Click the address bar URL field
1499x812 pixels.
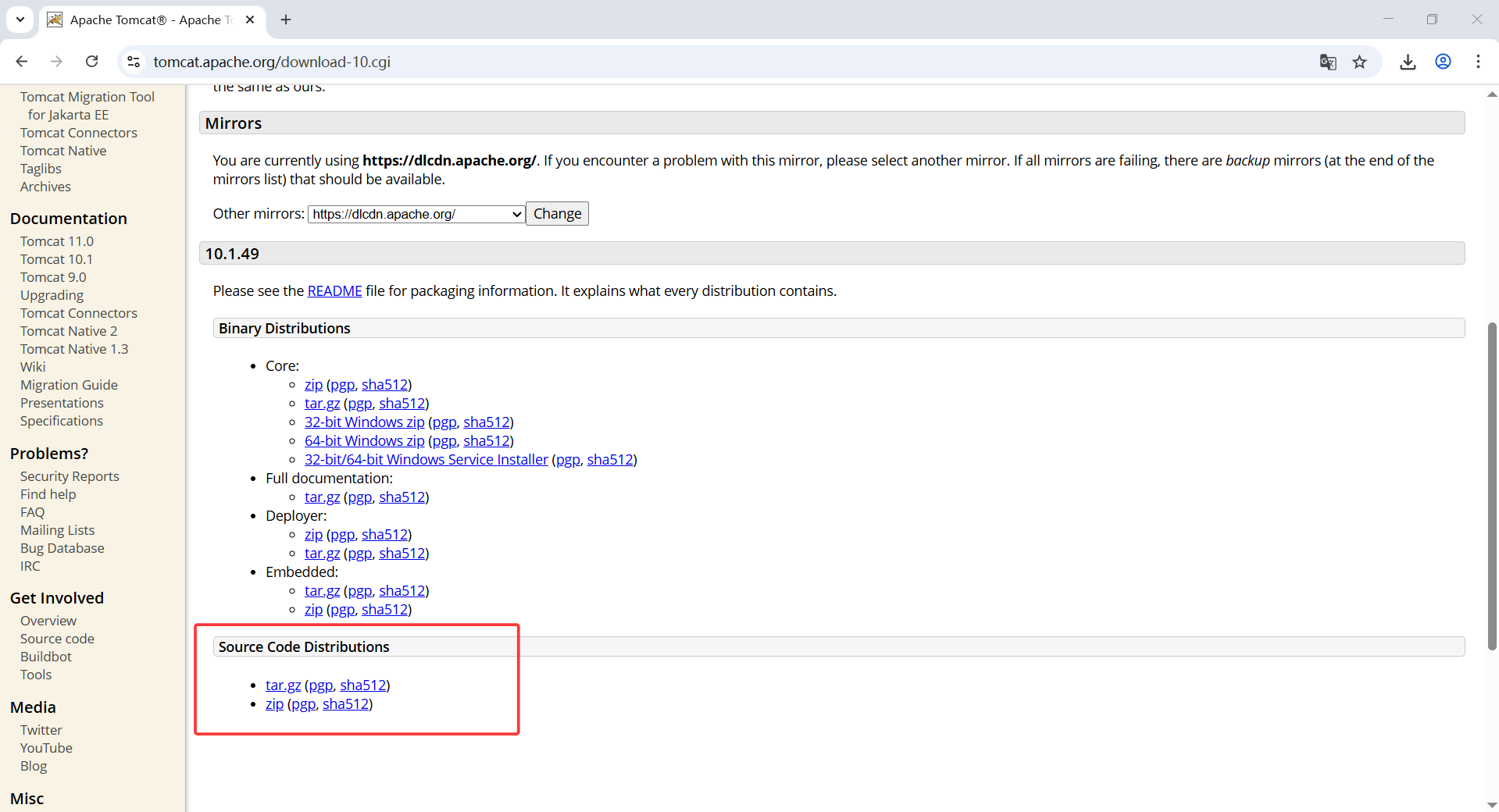point(726,62)
